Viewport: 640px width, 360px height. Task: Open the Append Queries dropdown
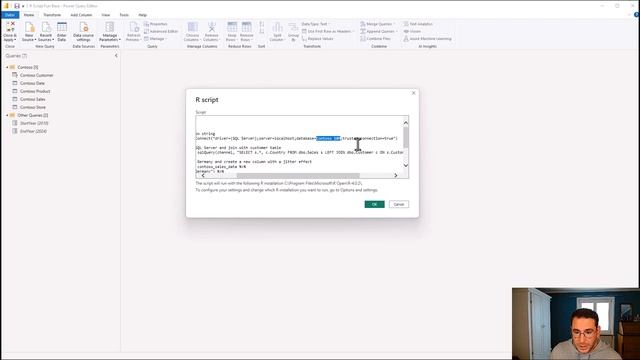(378, 31)
